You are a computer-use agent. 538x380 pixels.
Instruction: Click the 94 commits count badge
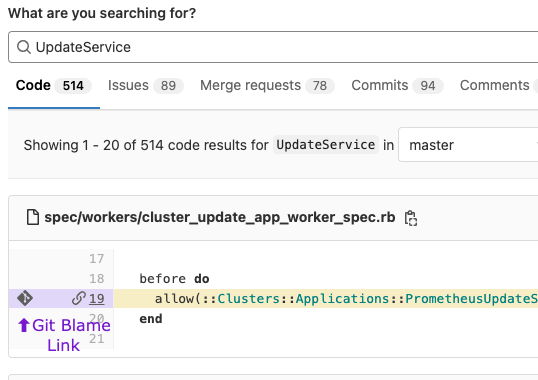428,86
